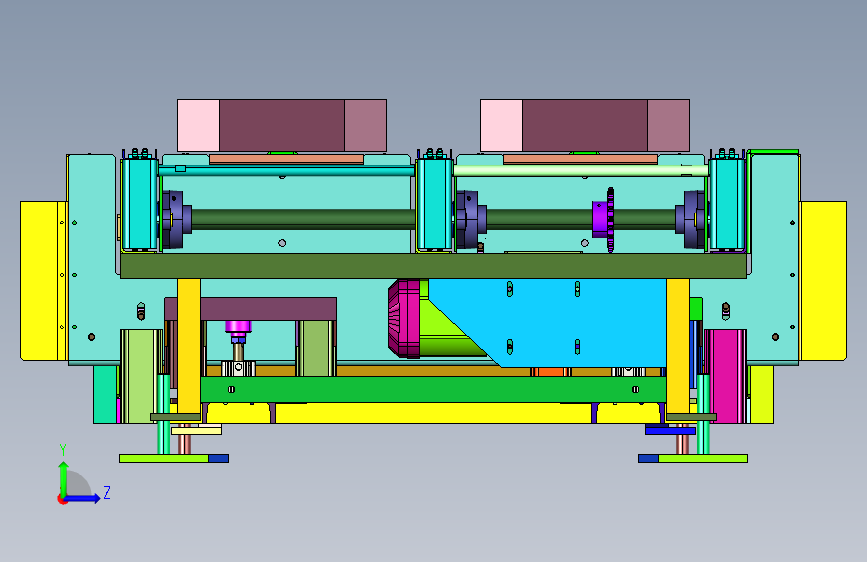Select the blue block below the right post
Image resolution: width=867 pixels, height=562 pixels.
tap(670, 430)
